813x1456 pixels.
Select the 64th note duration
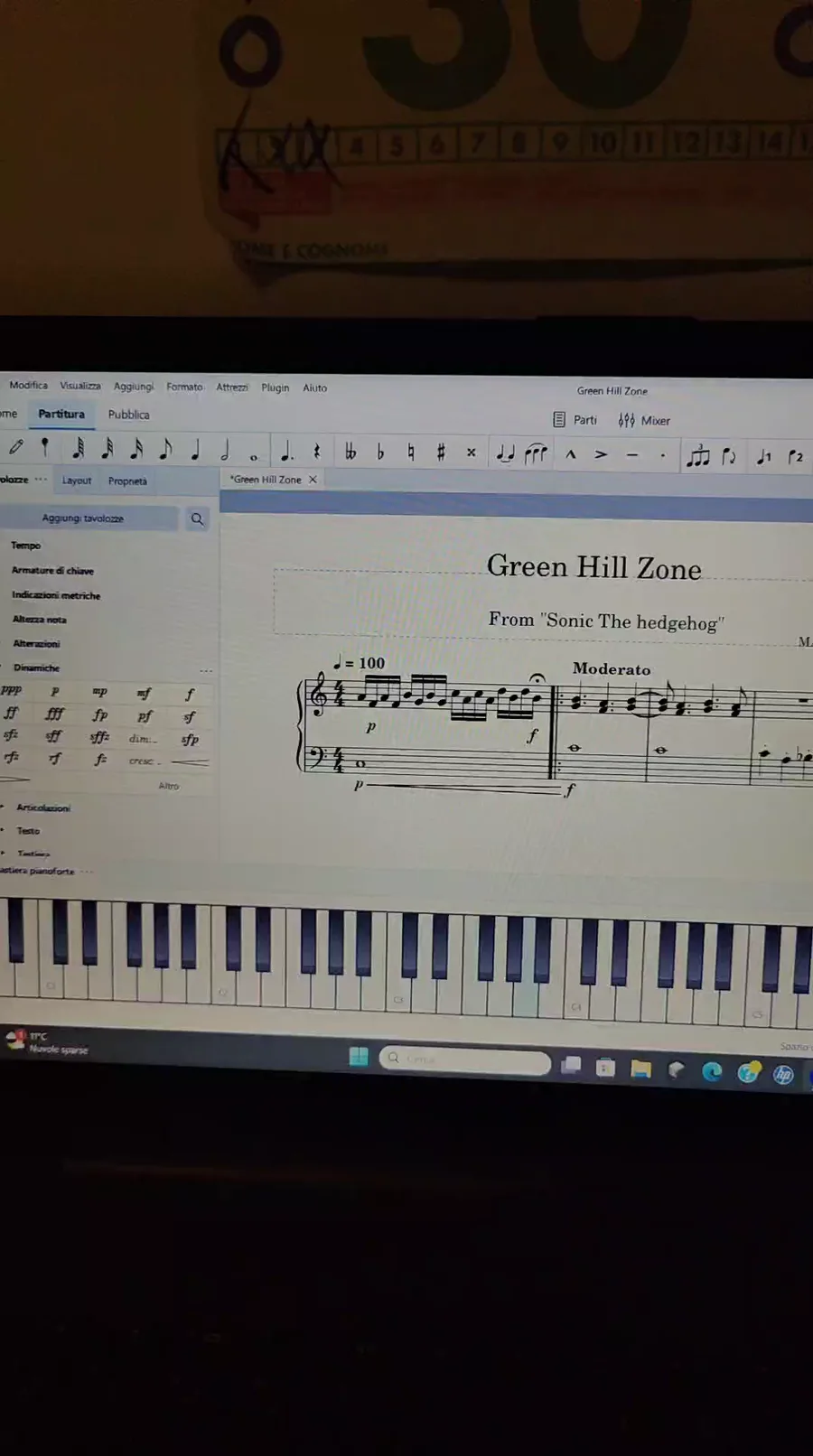pyautogui.click(x=78, y=448)
